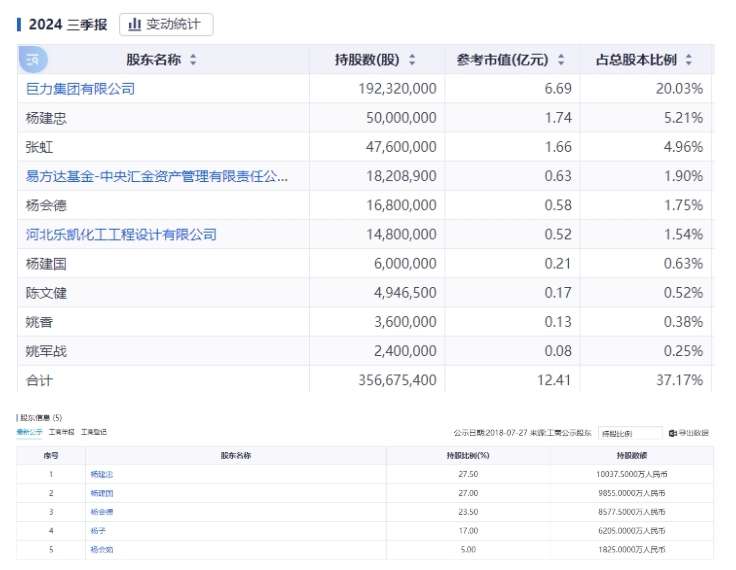Switch to the 工商登记 tab
The height and width of the screenshot is (570, 736).
[x=93, y=432]
